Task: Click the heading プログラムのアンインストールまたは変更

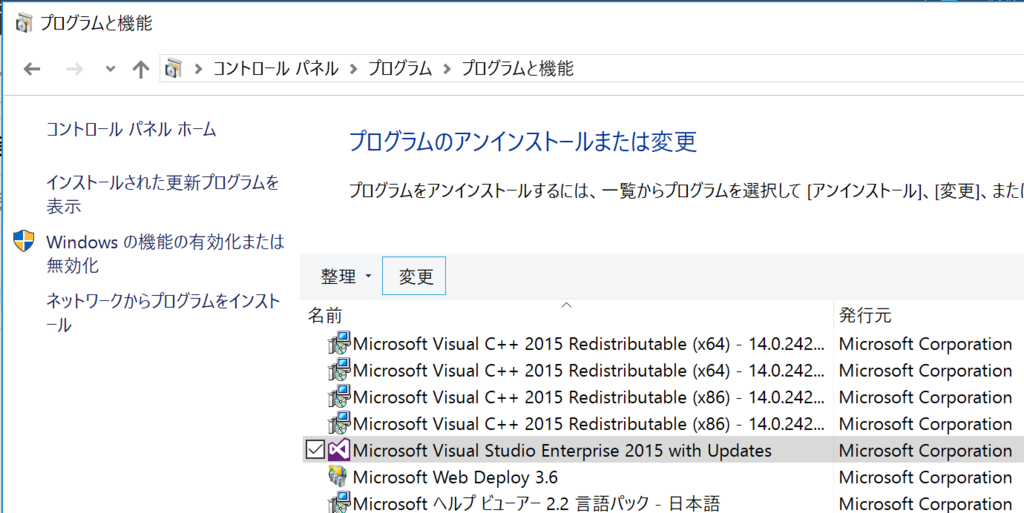Action: (x=523, y=141)
